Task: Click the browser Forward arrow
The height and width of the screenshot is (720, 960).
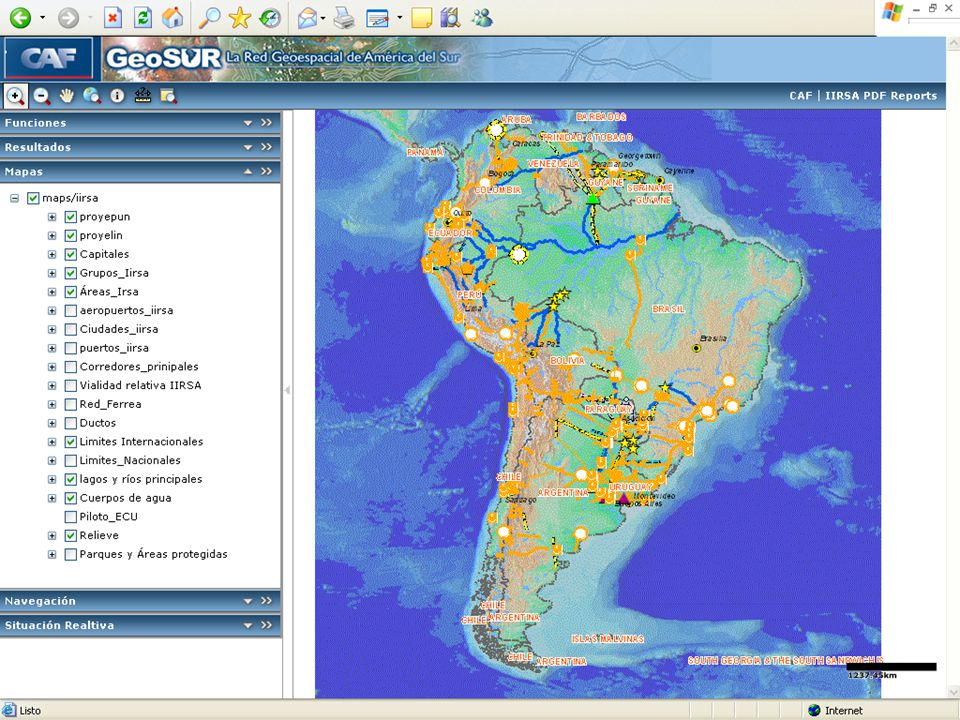Action: point(68,18)
